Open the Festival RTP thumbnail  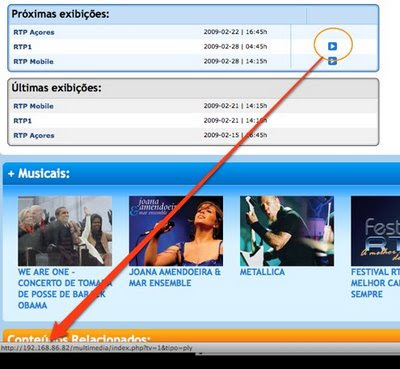pyautogui.click(x=375, y=231)
